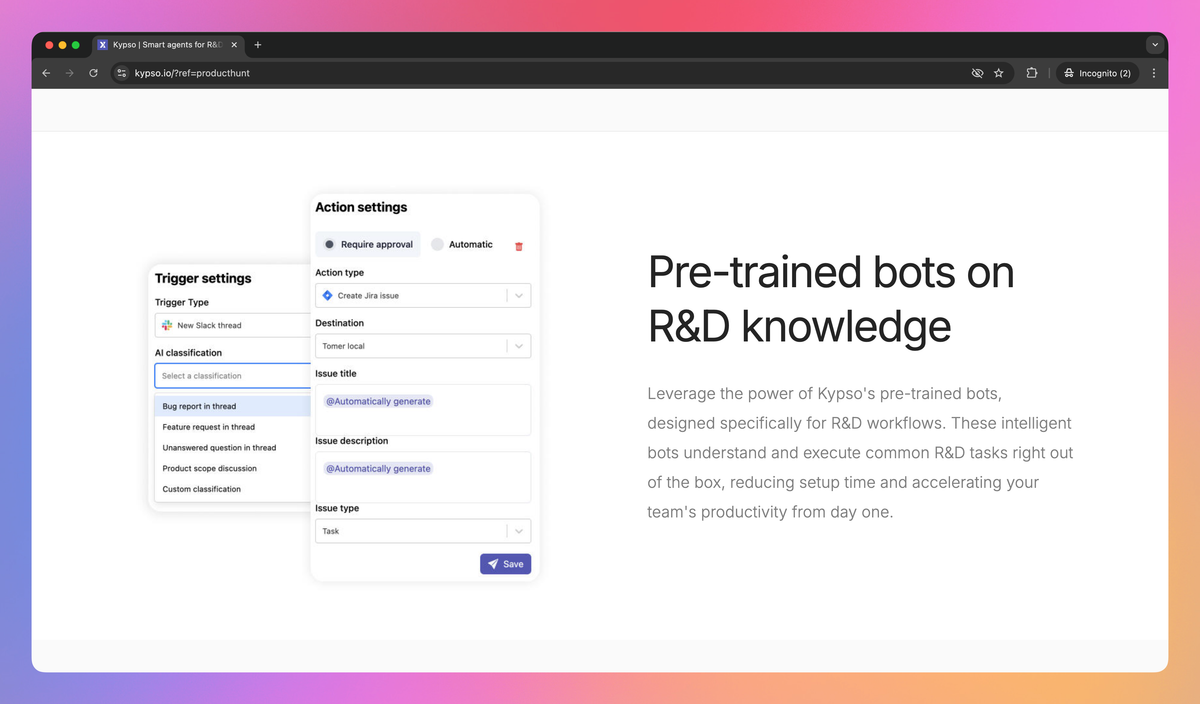Click the Issue type label
Screen dimensions: 1200x704
(337, 508)
